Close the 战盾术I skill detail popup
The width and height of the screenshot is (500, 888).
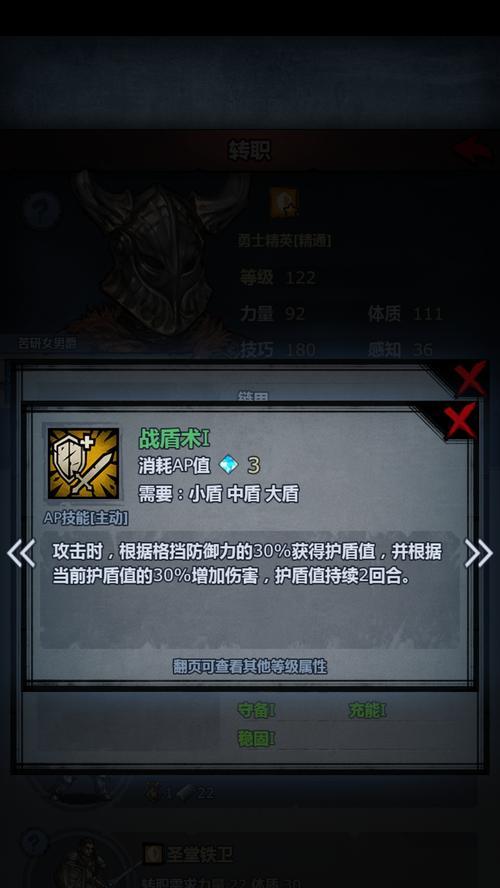[460, 421]
